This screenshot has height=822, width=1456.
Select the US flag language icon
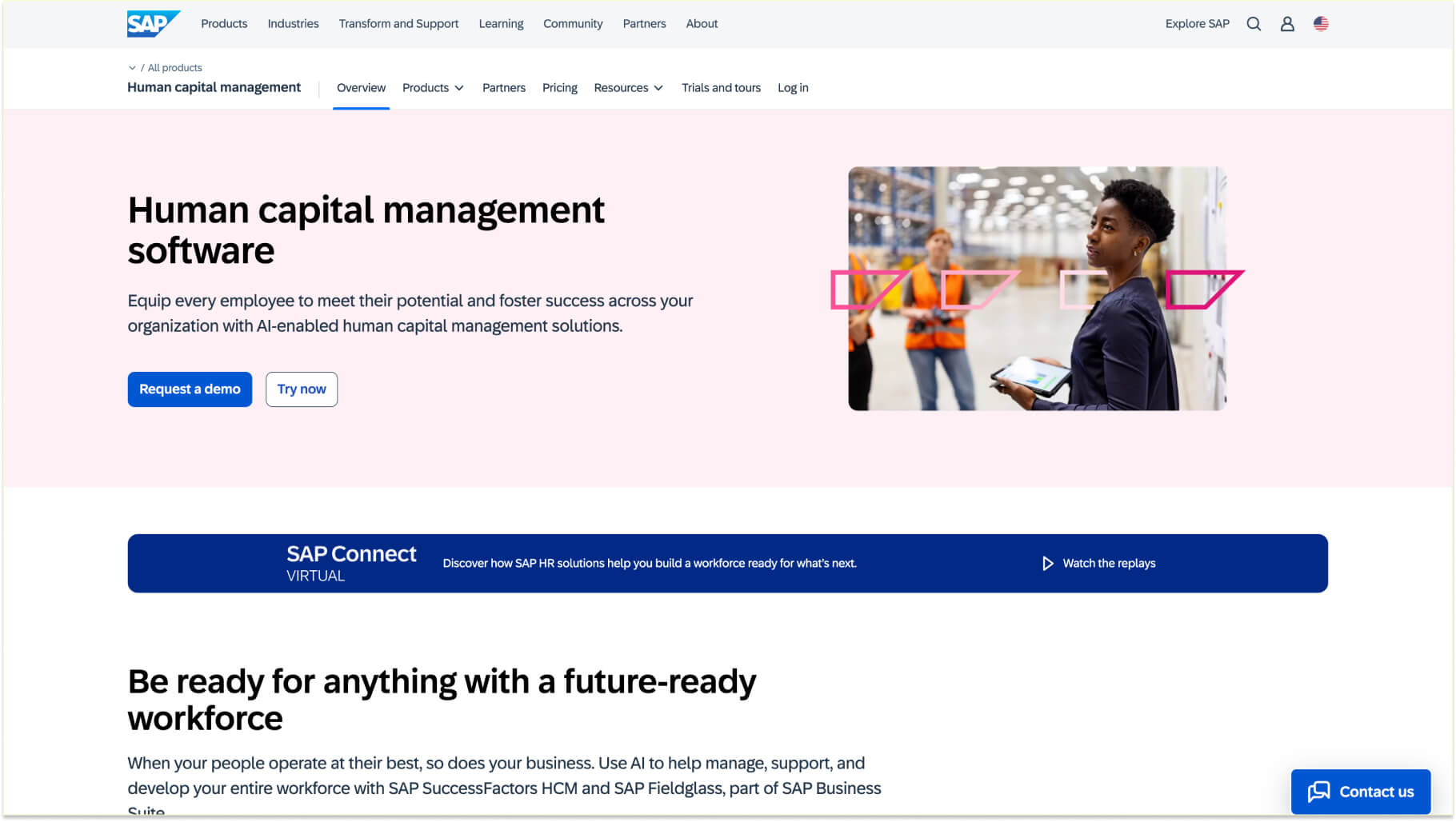pos(1320,24)
